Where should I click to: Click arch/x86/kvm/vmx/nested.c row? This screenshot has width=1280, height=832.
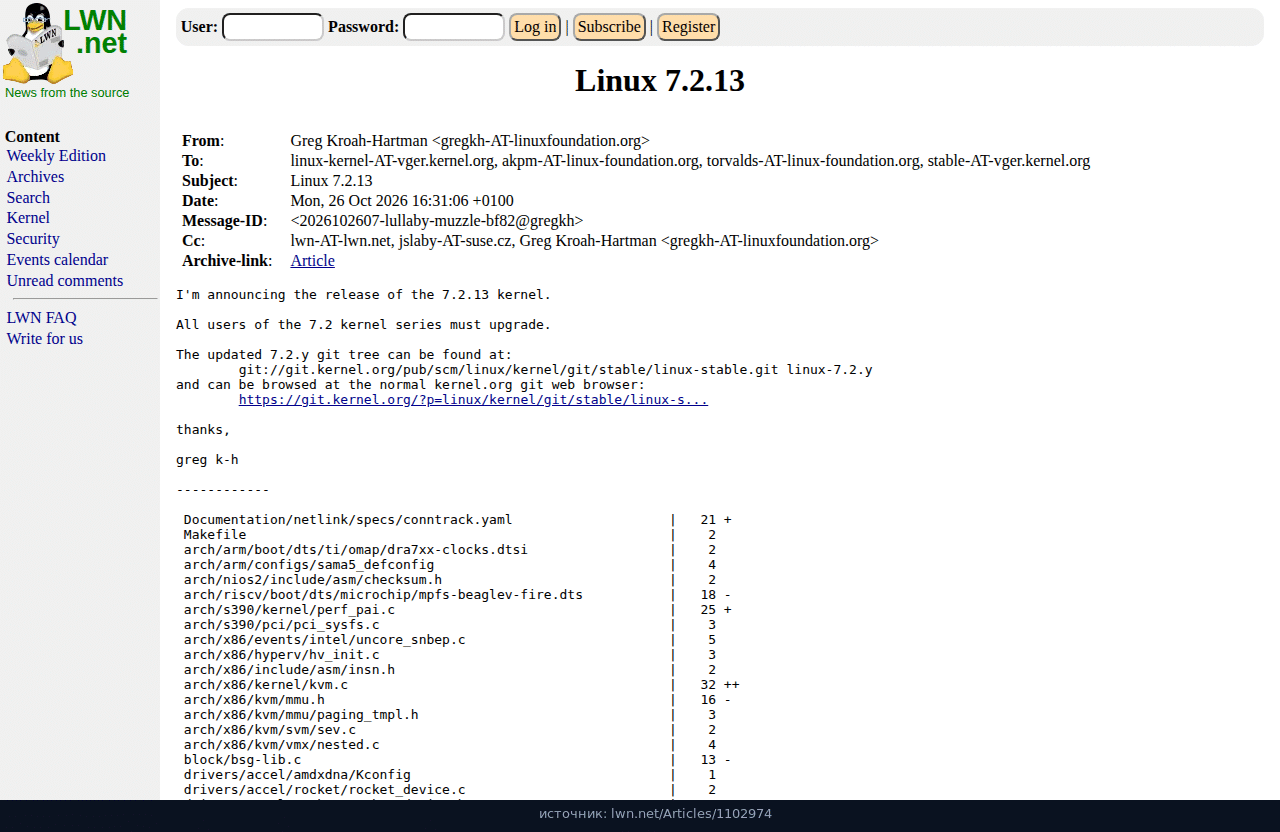point(449,745)
